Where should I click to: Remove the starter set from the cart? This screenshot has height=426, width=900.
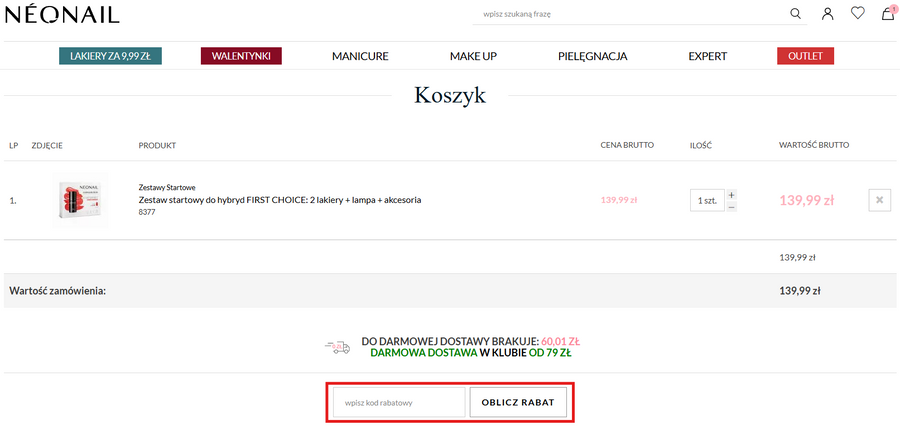[879, 200]
